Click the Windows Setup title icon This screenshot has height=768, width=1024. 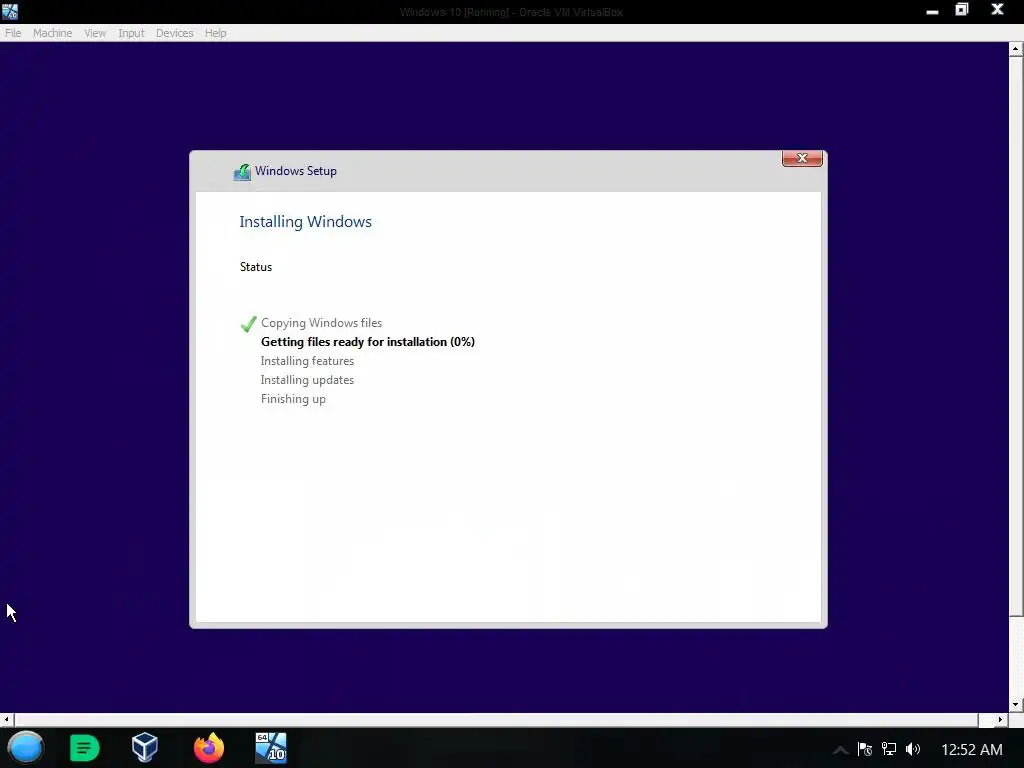tap(242, 172)
